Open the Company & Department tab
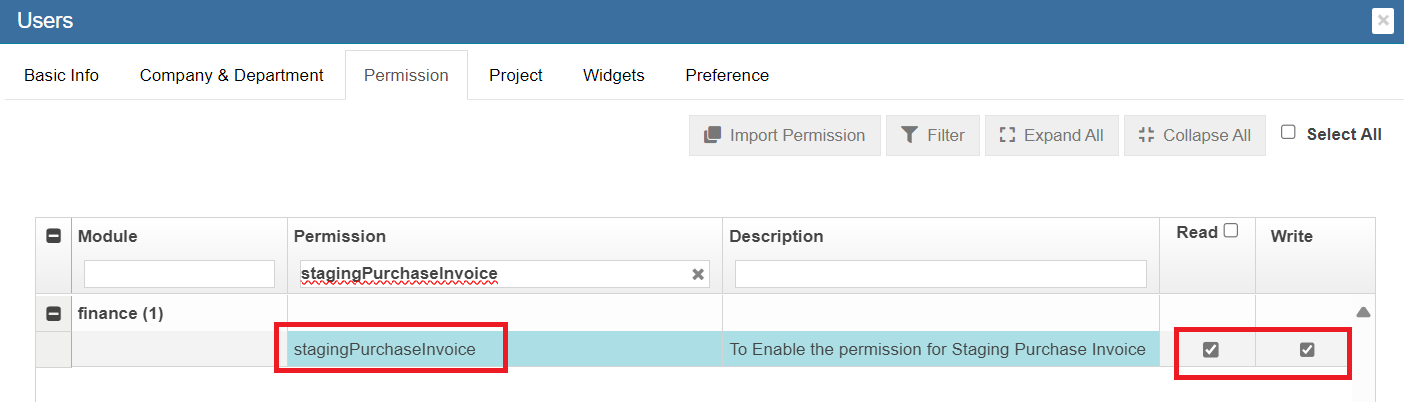 [x=231, y=75]
